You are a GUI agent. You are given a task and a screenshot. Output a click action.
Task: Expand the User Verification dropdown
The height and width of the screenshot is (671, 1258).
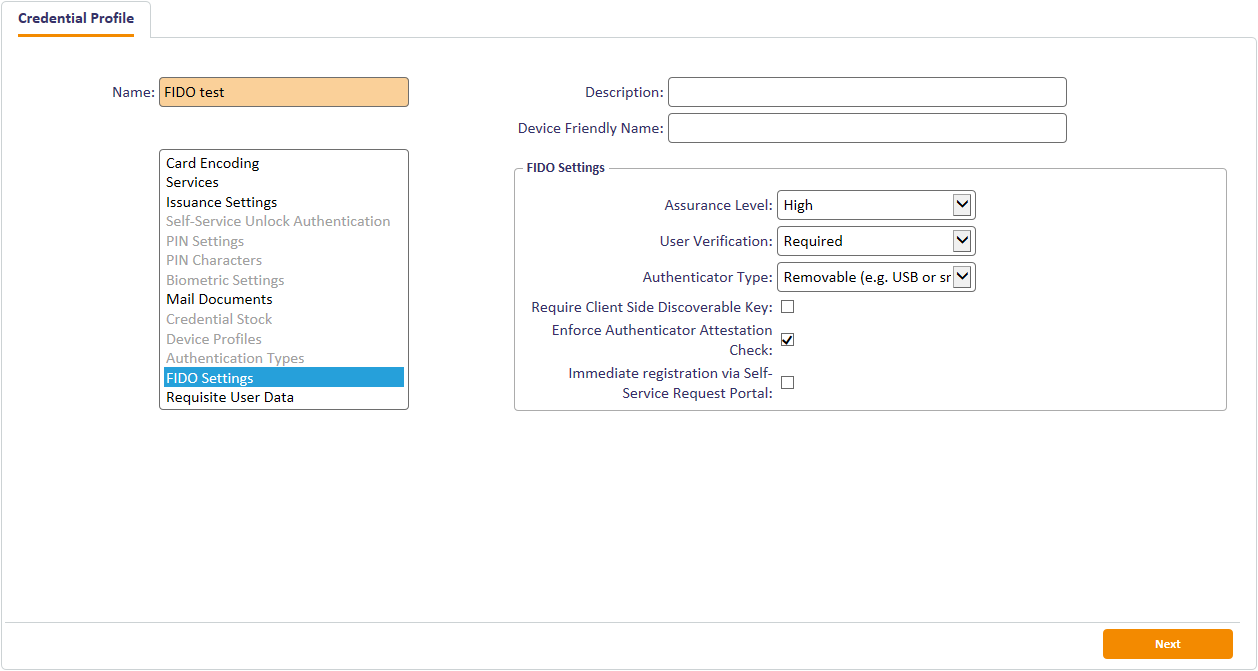[875, 241]
